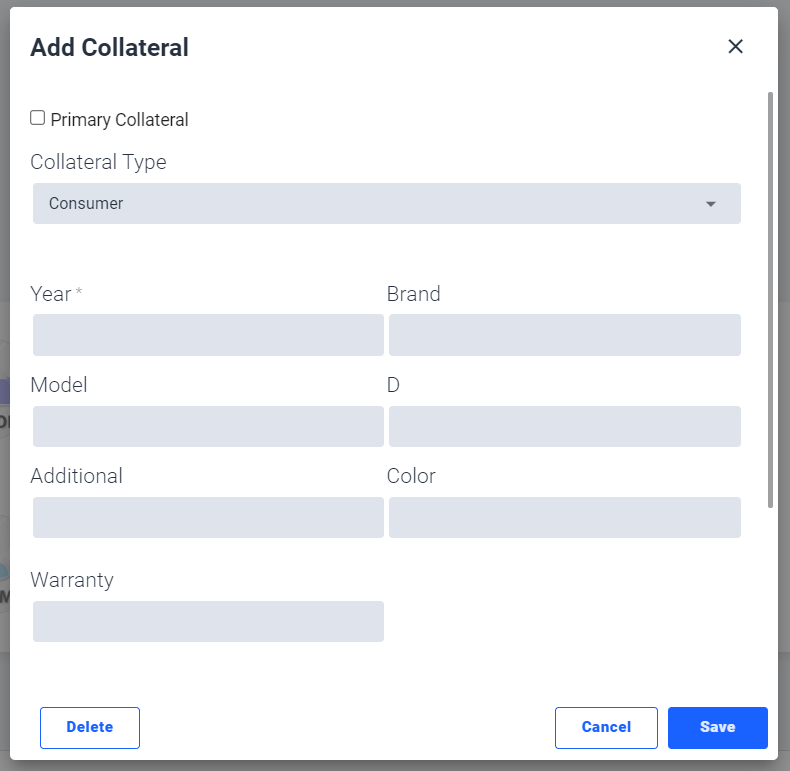790x771 pixels.
Task: Open the Collateral Type Consumer dropdown
Action: click(x=386, y=203)
